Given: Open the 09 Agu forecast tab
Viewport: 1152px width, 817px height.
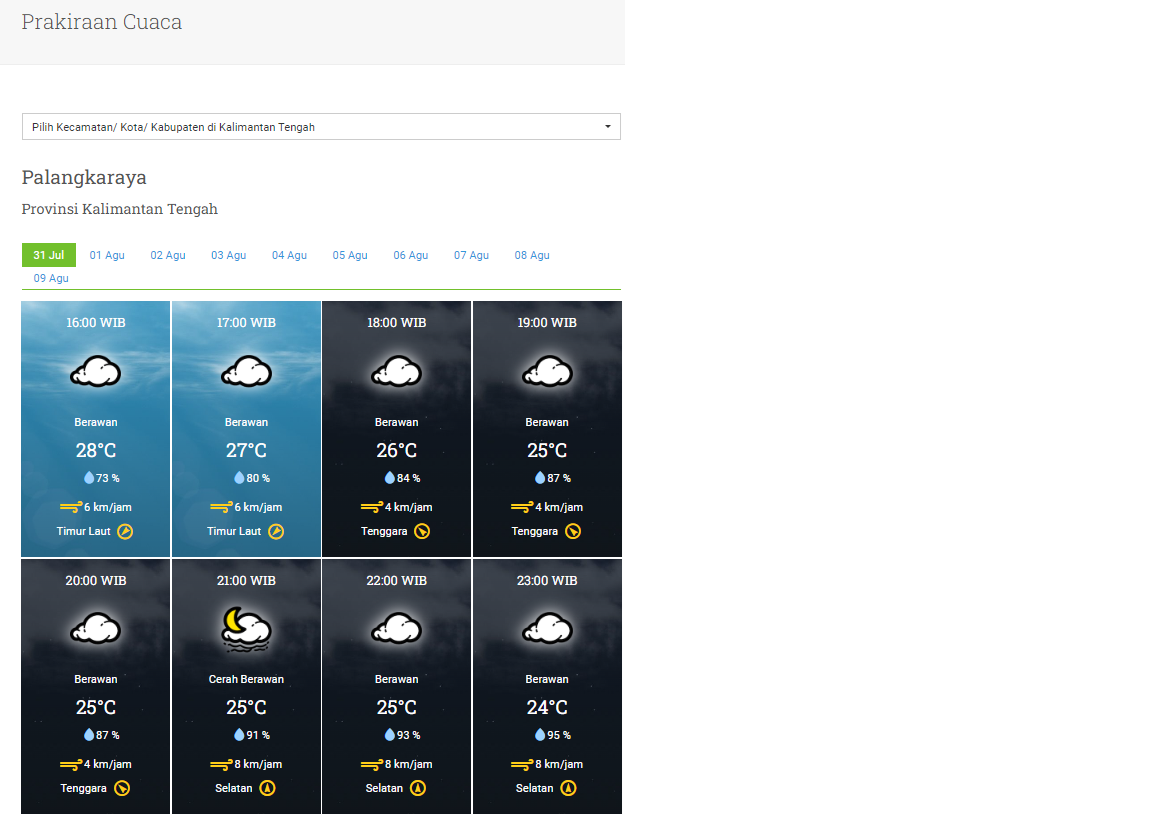Looking at the screenshot, I should tap(51, 278).
